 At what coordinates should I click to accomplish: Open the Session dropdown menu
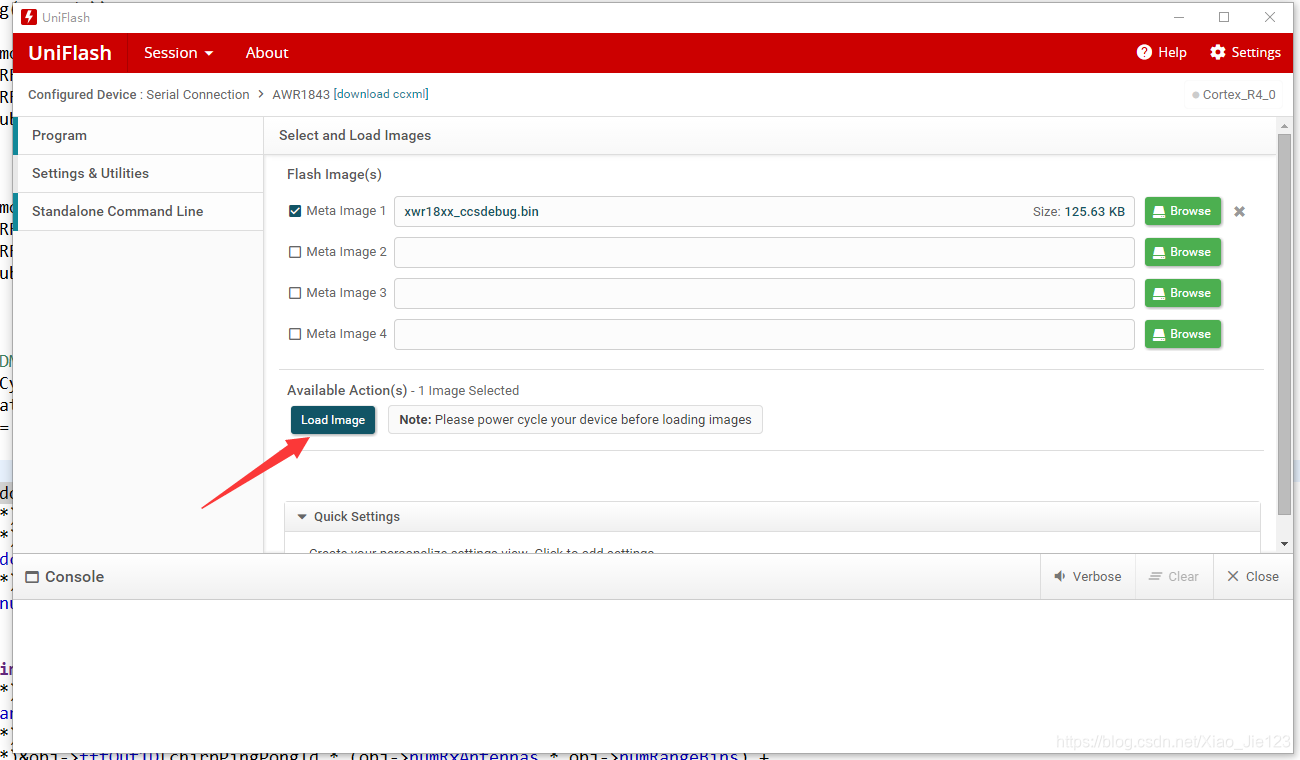pyautogui.click(x=178, y=53)
